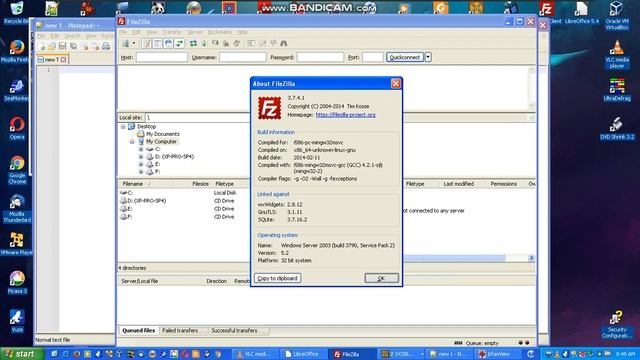Click the Quickconnect button
Image resolution: width=640 pixels, height=360 pixels.
(405, 57)
